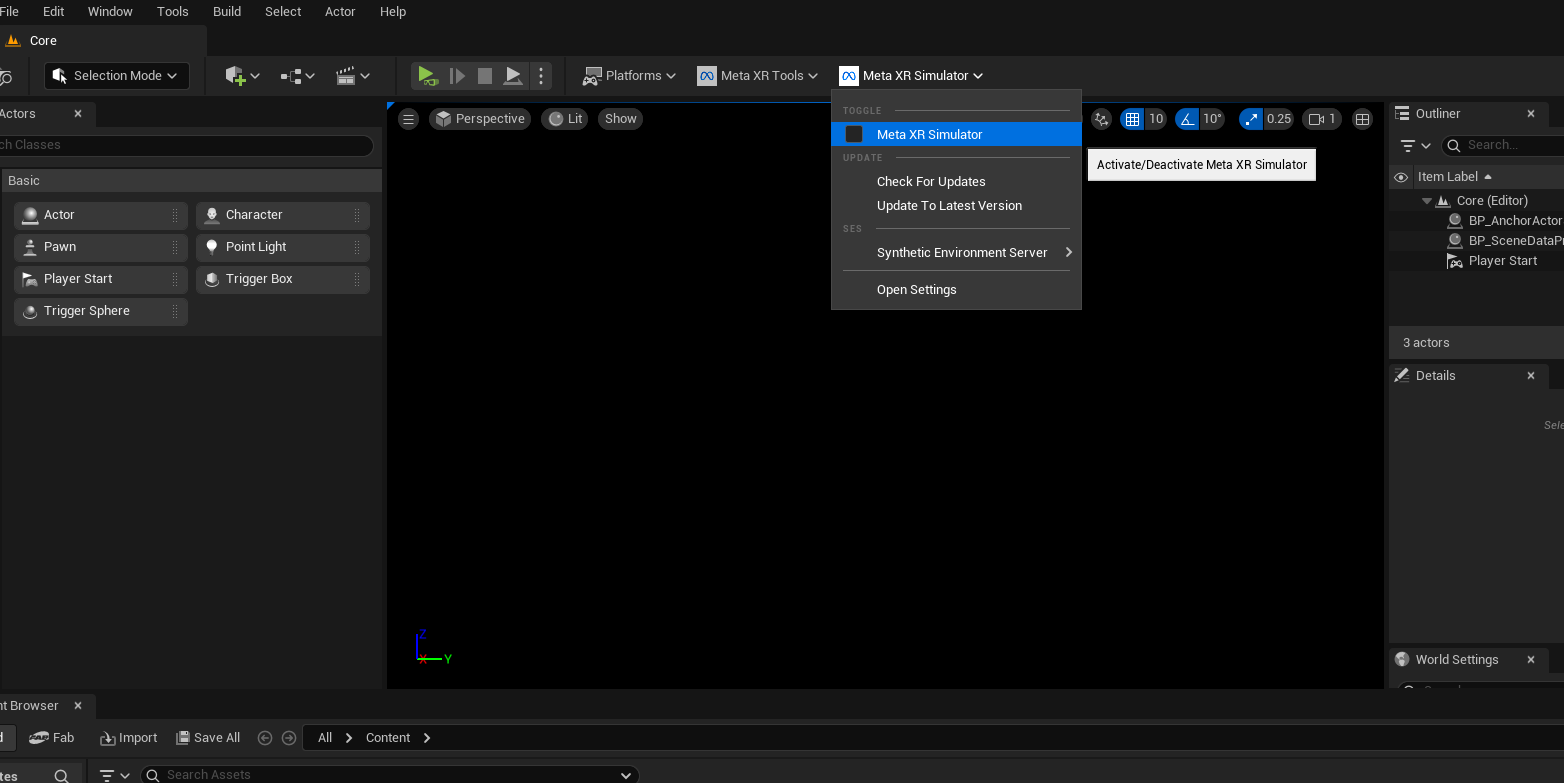Stop the play session with square button
Image resolution: width=1564 pixels, height=783 pixels.
[485, 75]
